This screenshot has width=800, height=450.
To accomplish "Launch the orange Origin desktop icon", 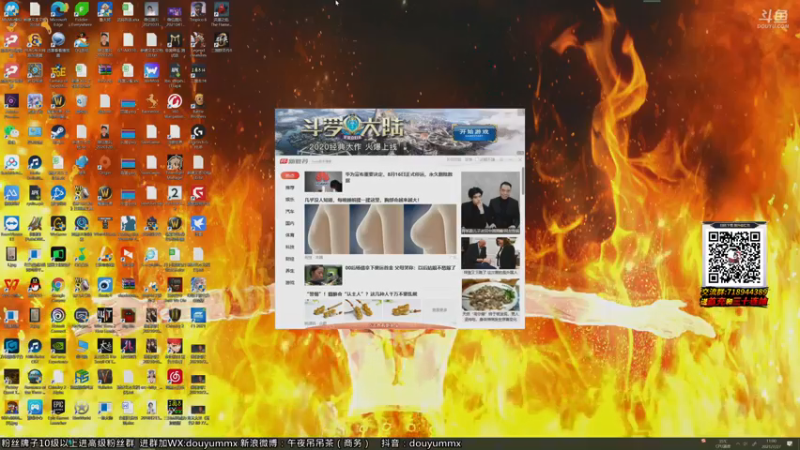I will point(105,163).
